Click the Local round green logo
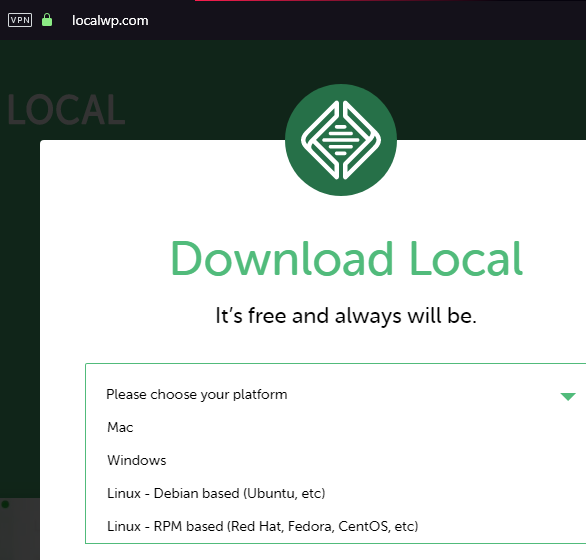 (x=341, y=140)
